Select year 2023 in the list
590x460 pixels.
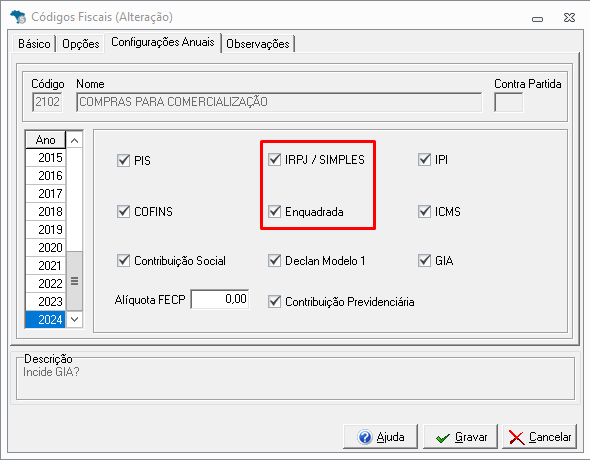(46, 302)
